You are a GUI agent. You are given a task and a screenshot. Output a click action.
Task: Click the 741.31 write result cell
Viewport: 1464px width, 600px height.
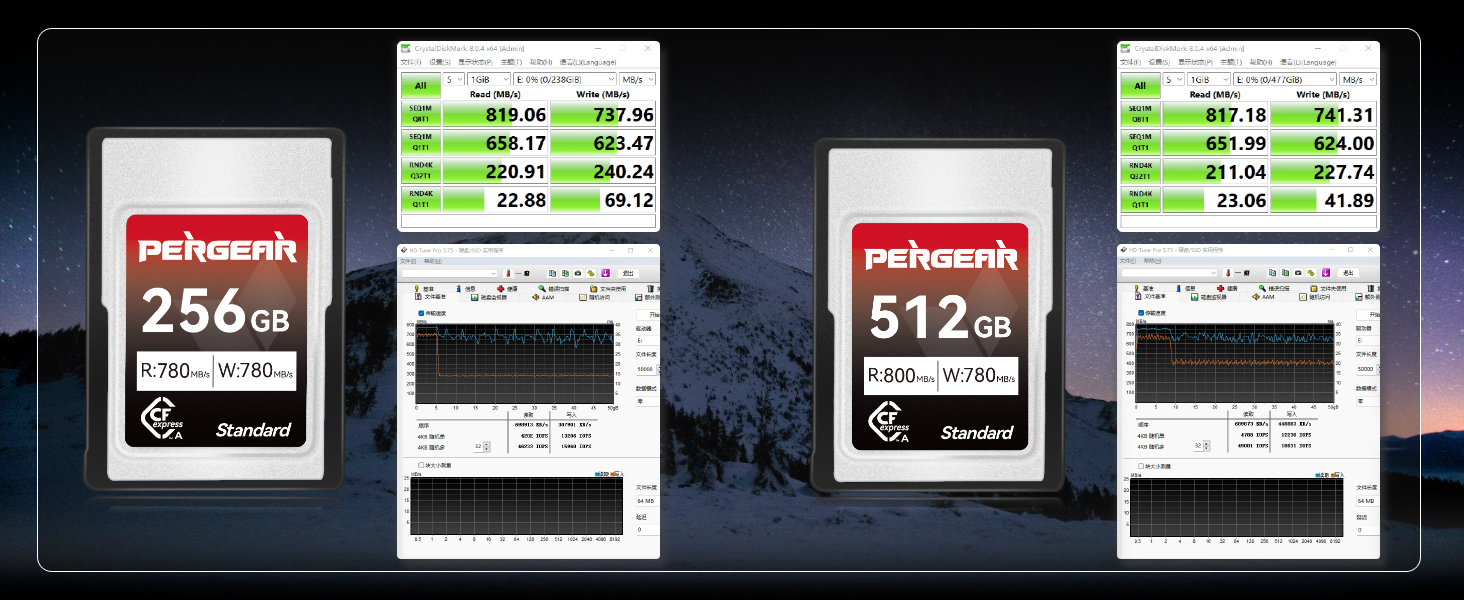click(x=1323, y=114)
